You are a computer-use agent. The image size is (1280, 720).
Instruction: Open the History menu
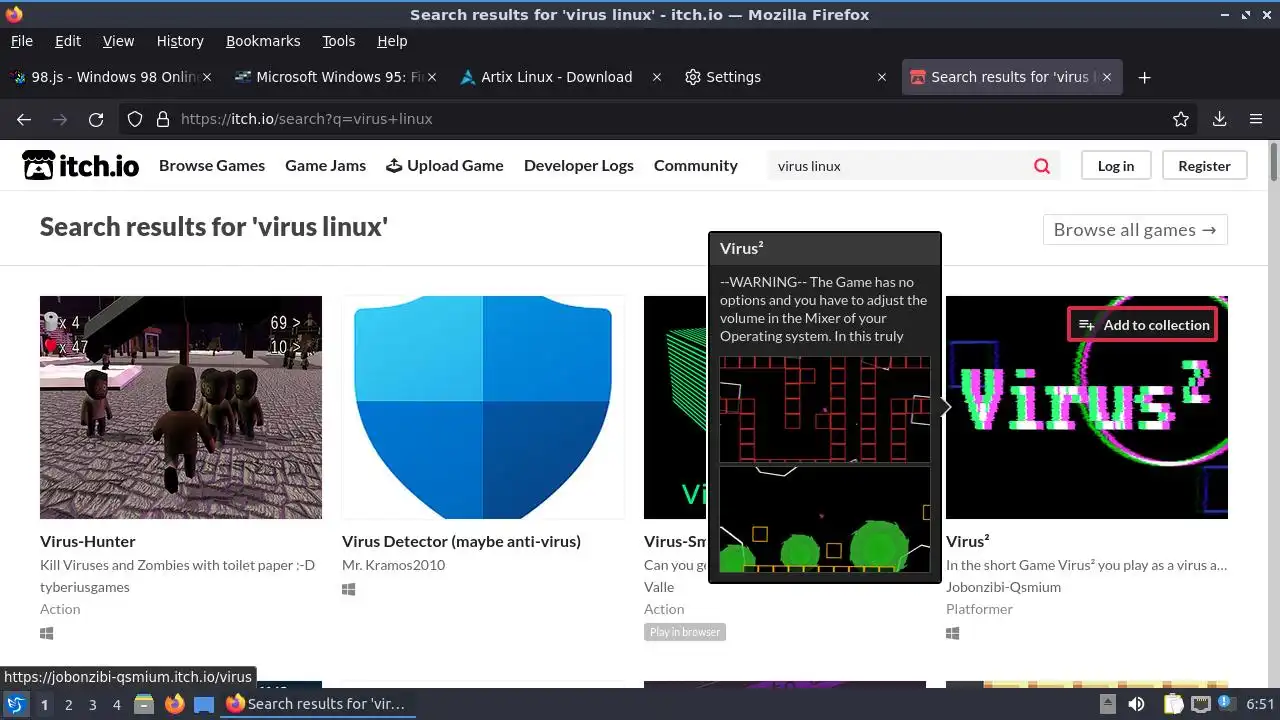(x=180, y=41)
